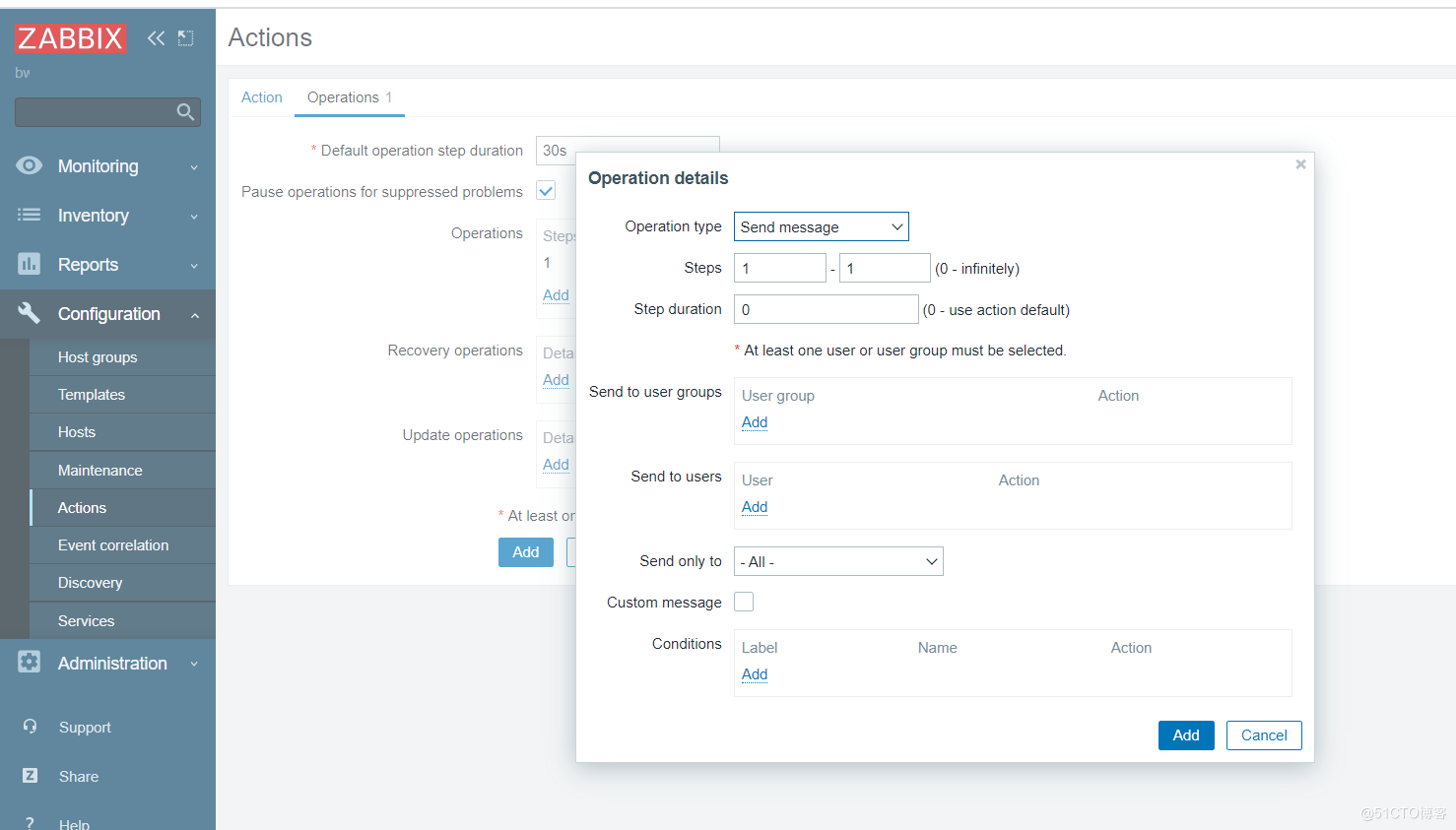This screenshot has width=1456, height=830.
Task: Toggle kiosk mode sidebar icon
Action: pyautogui.click(x=185, y=38)
